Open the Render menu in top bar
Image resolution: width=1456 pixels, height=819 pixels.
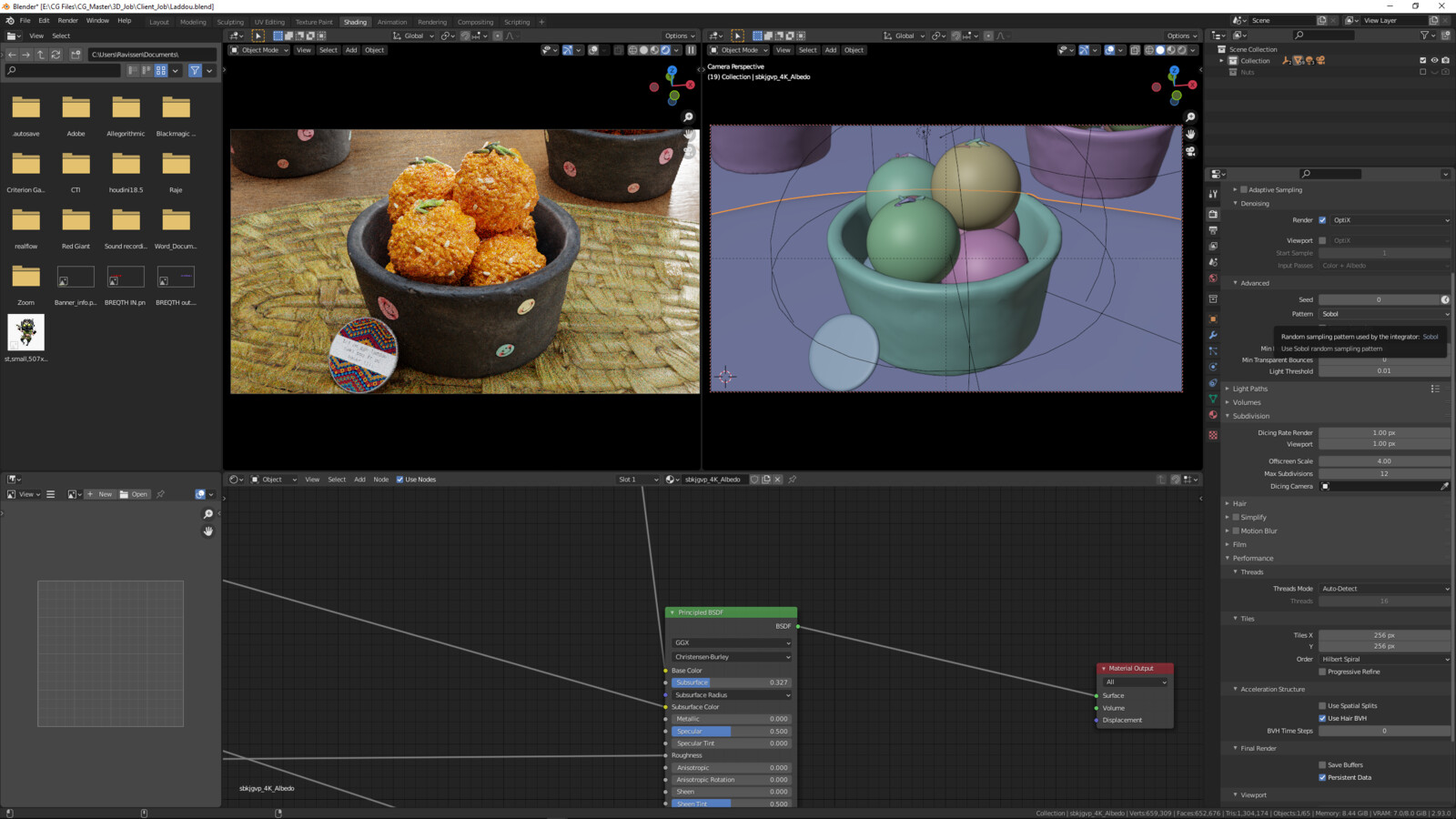[68, 20]
